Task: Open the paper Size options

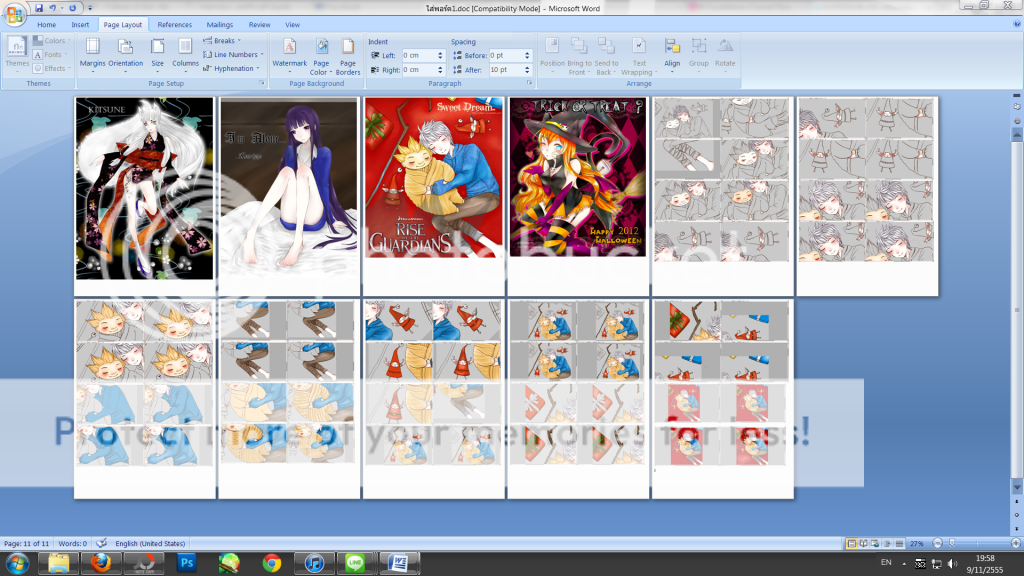Action: (157, 54)
